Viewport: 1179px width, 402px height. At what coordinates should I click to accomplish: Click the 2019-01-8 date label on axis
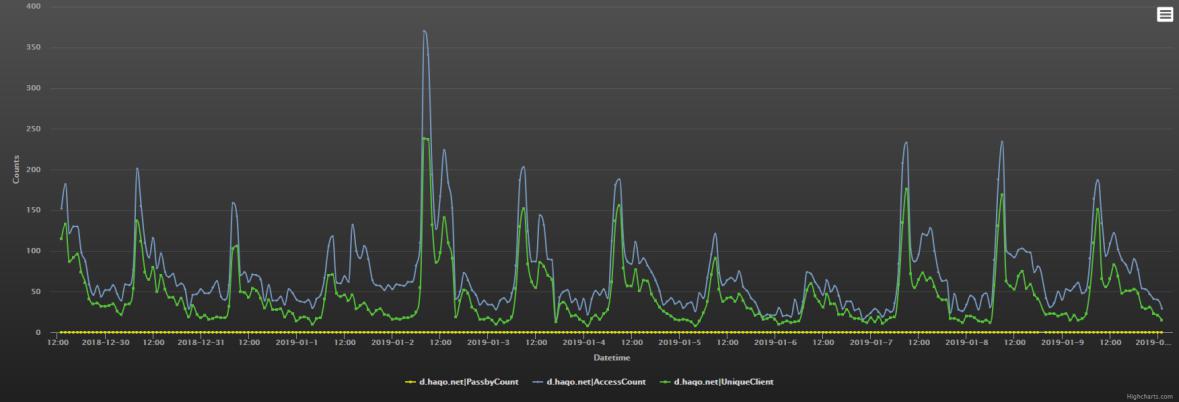click(967, 342)
